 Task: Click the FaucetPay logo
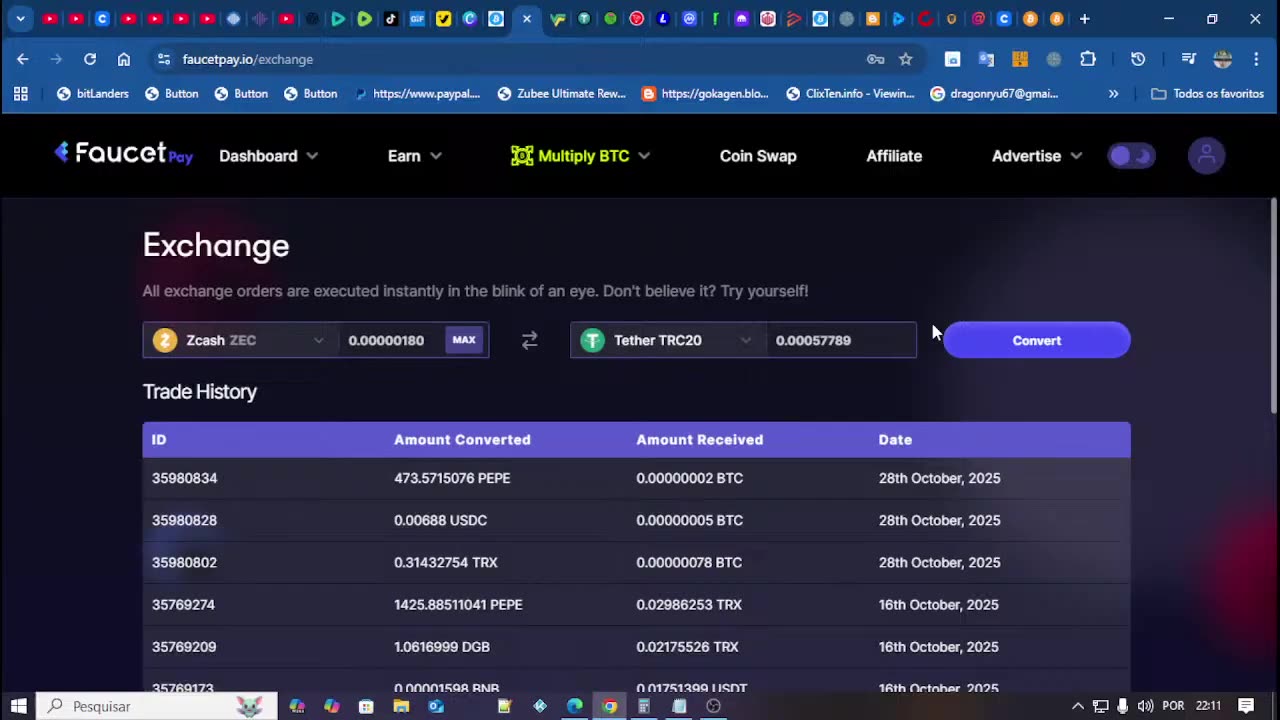click(123, 153)
